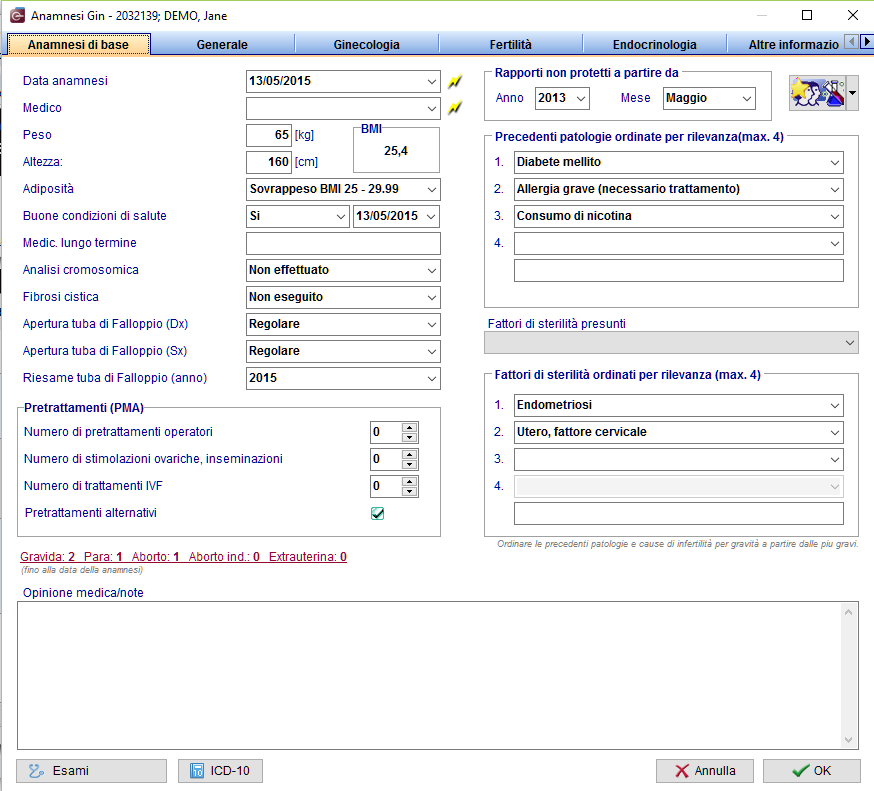The image size is (874, 791).
Task: Switch to the Fertilità tab
Action: 511,45
